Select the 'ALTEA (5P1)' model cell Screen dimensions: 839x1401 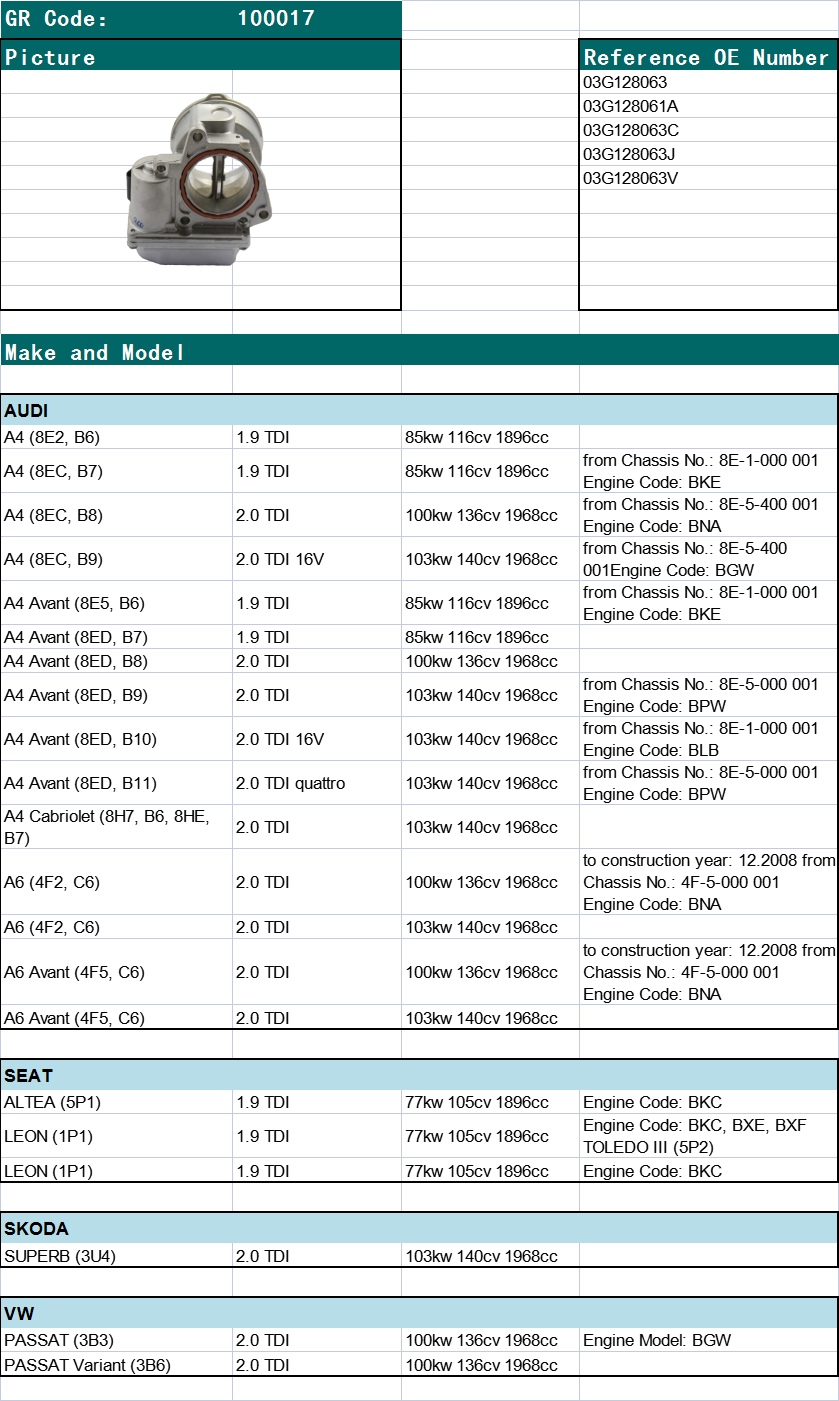[116, 1102]
